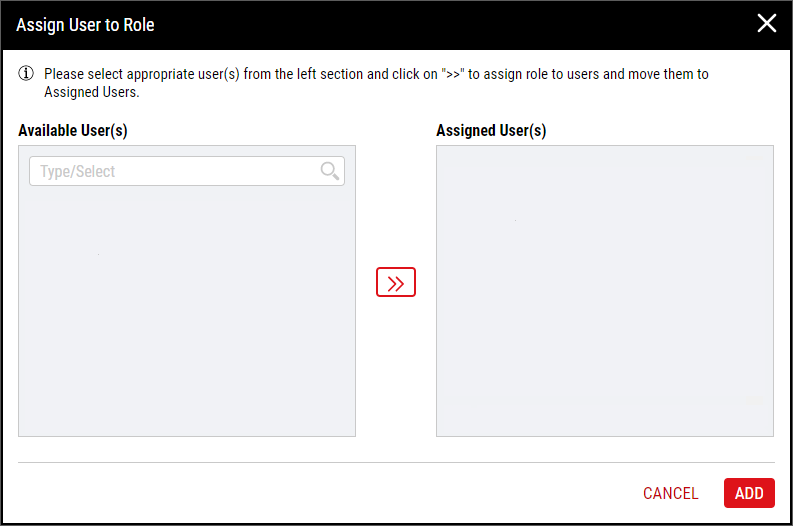Click the Assigned User(s) heading
This screenshot has width=793, height=526.
pyautogui.click(x=491, y=130)
